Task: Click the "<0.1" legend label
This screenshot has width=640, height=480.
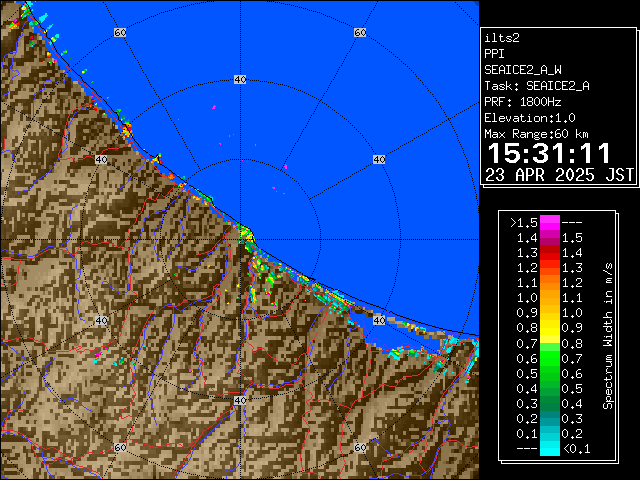Action: [576, 449]
